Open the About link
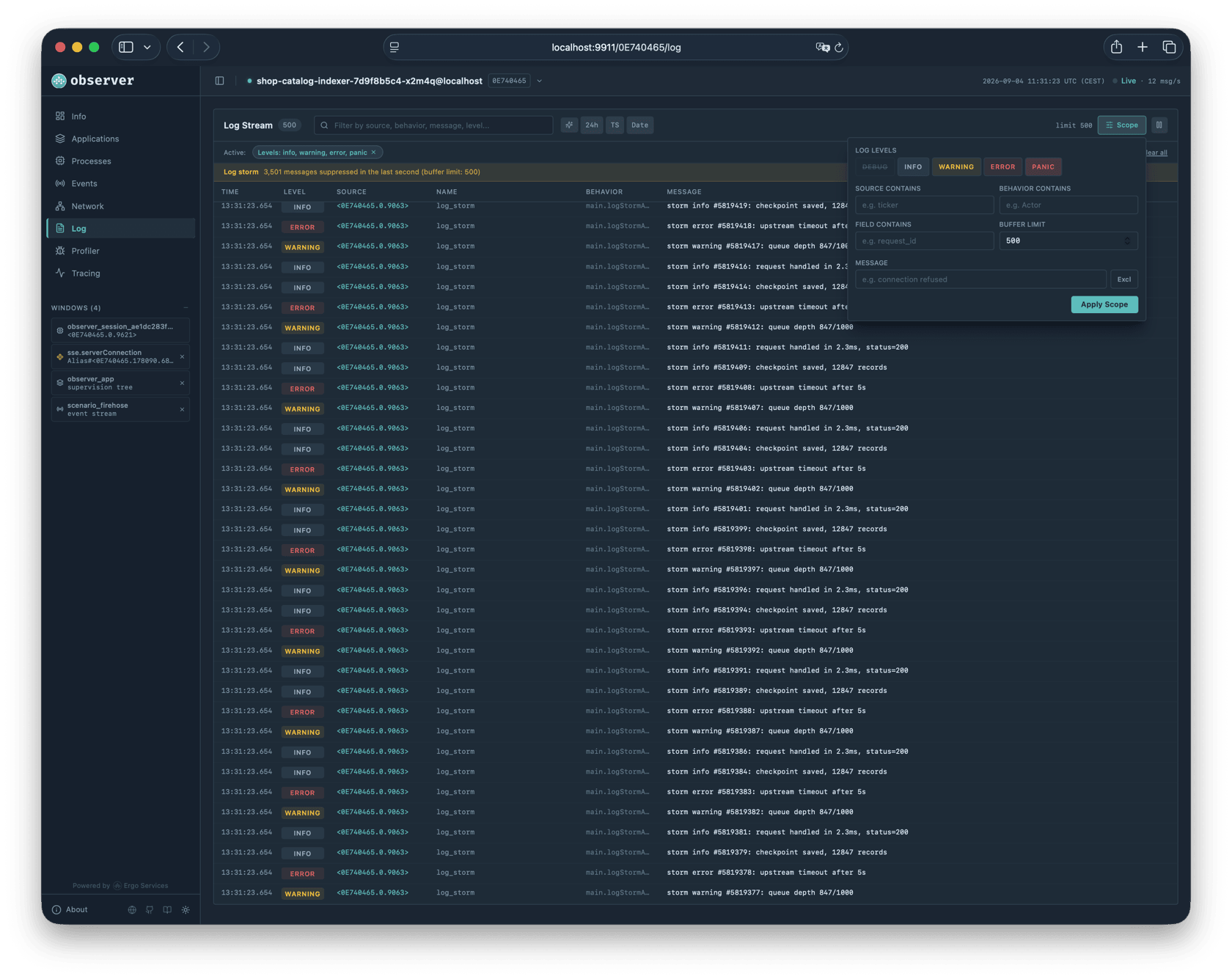The width and height of the screenshot is (1232, 979). [x=70, y=910]
